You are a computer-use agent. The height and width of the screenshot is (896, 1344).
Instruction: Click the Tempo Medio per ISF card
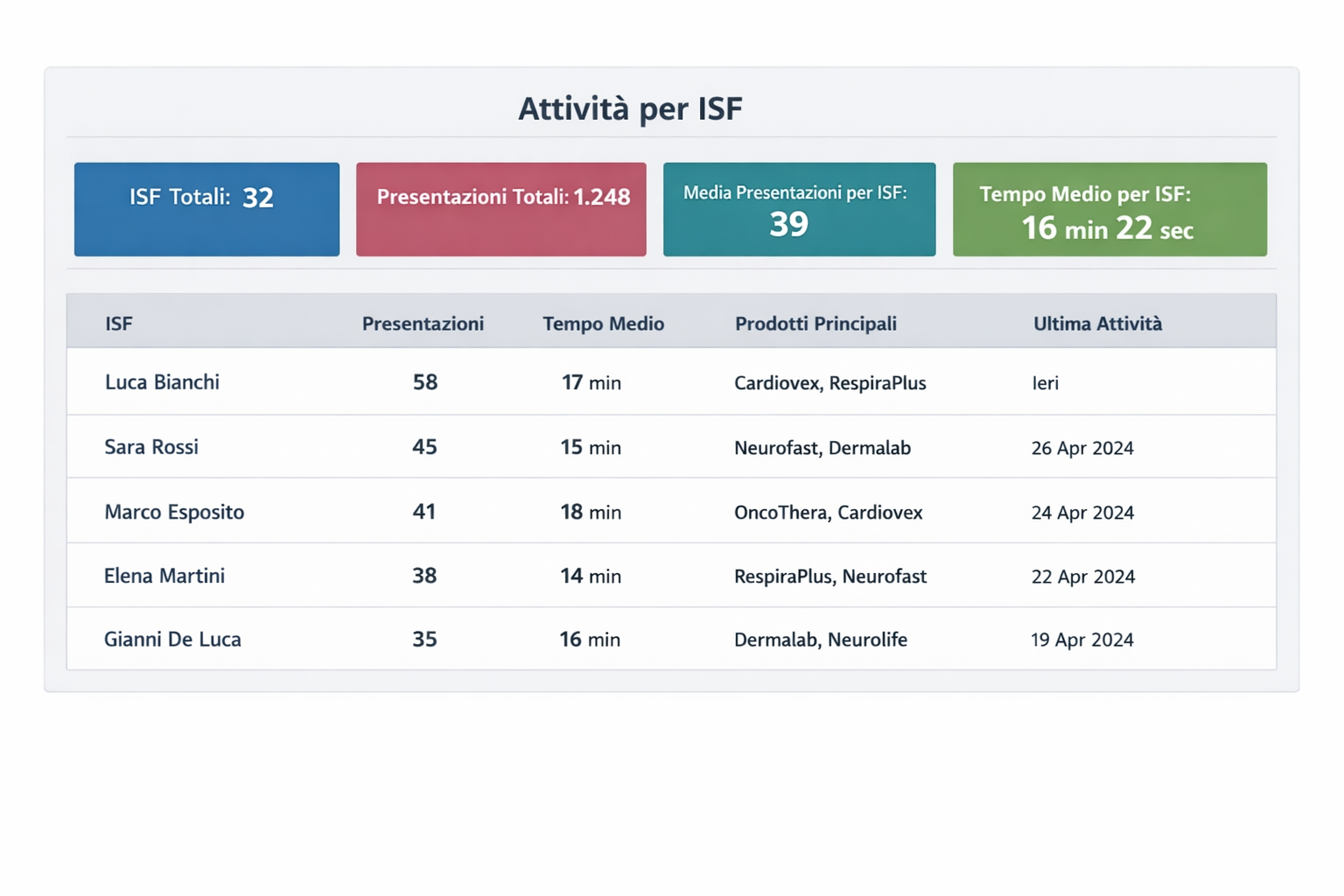1109,208
